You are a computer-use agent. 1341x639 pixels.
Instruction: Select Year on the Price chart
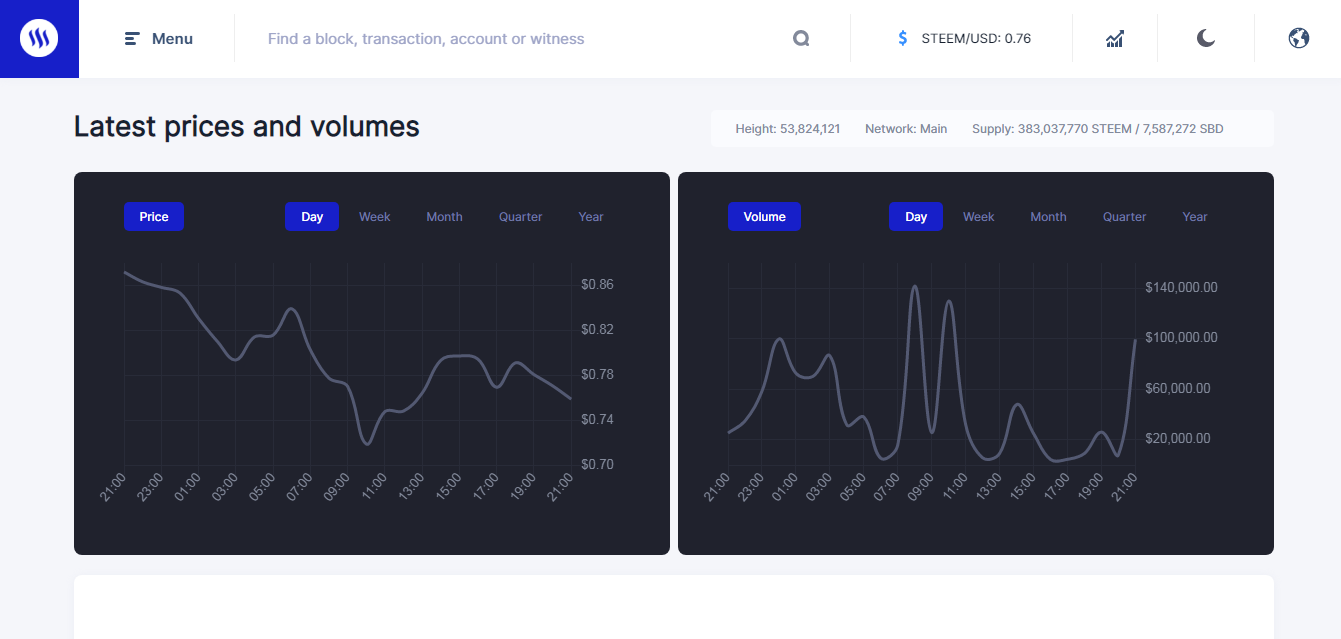[591, 217]
